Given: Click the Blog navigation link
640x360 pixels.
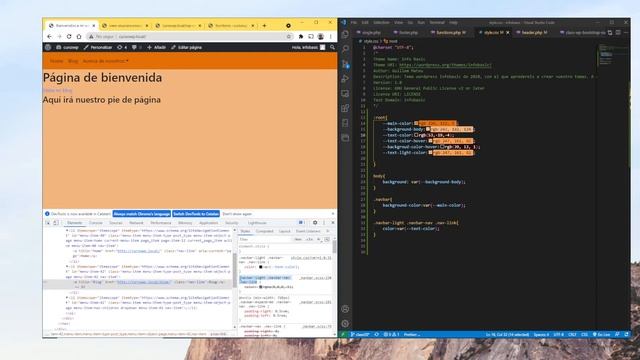Looking at the screenshot, I should [73, 61].
